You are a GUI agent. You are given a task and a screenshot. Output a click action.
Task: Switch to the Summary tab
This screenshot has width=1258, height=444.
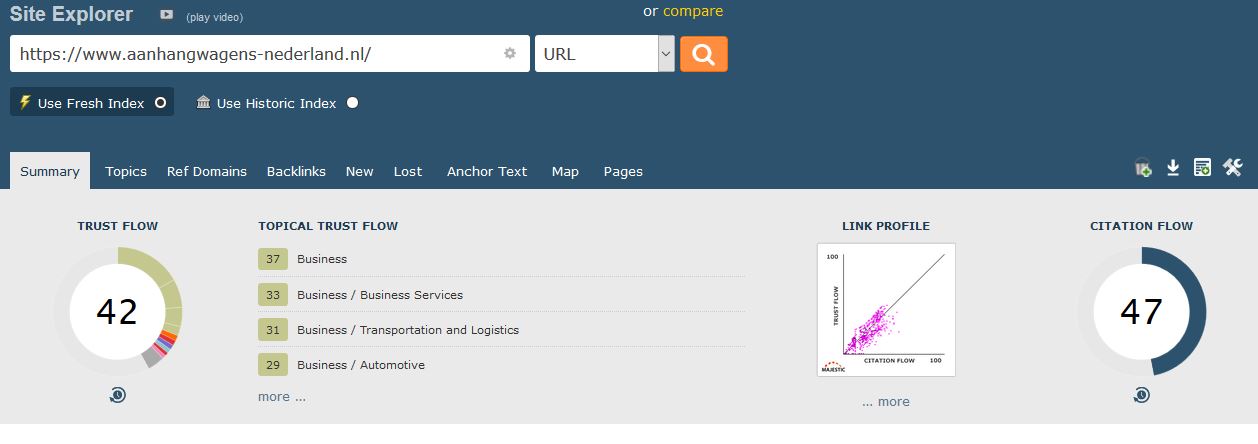[50, 171]
